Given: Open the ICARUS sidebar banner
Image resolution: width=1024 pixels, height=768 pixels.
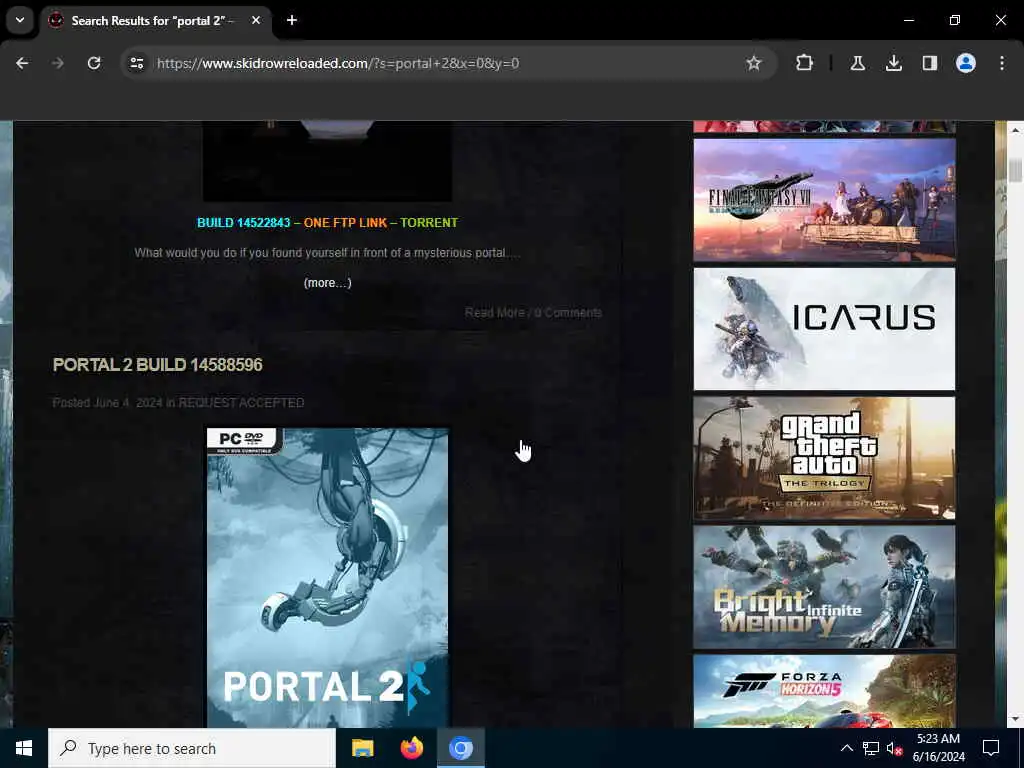Looking at the screenshot, I should [x=824, y=329].
